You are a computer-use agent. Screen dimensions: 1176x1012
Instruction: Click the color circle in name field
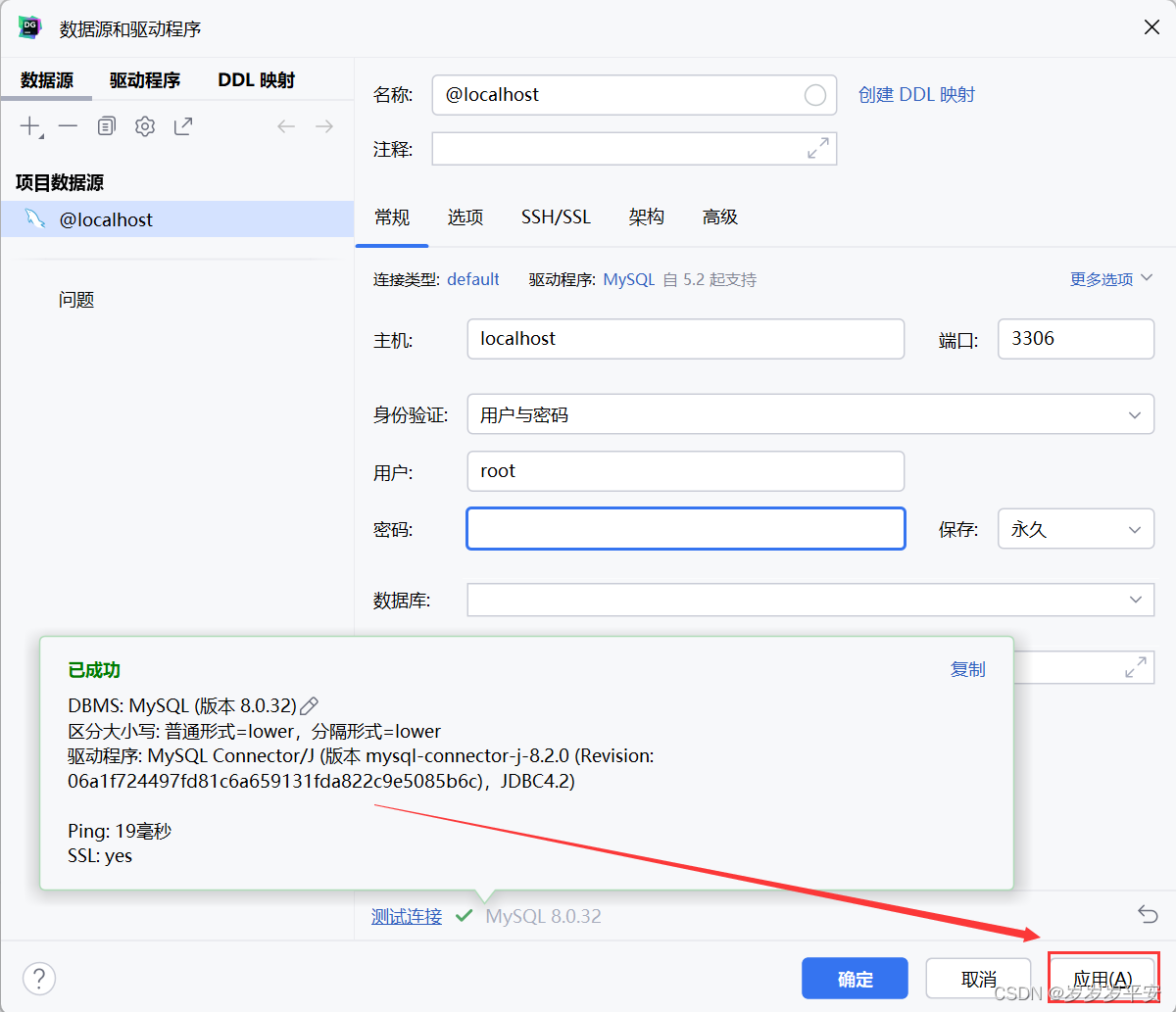815,95
